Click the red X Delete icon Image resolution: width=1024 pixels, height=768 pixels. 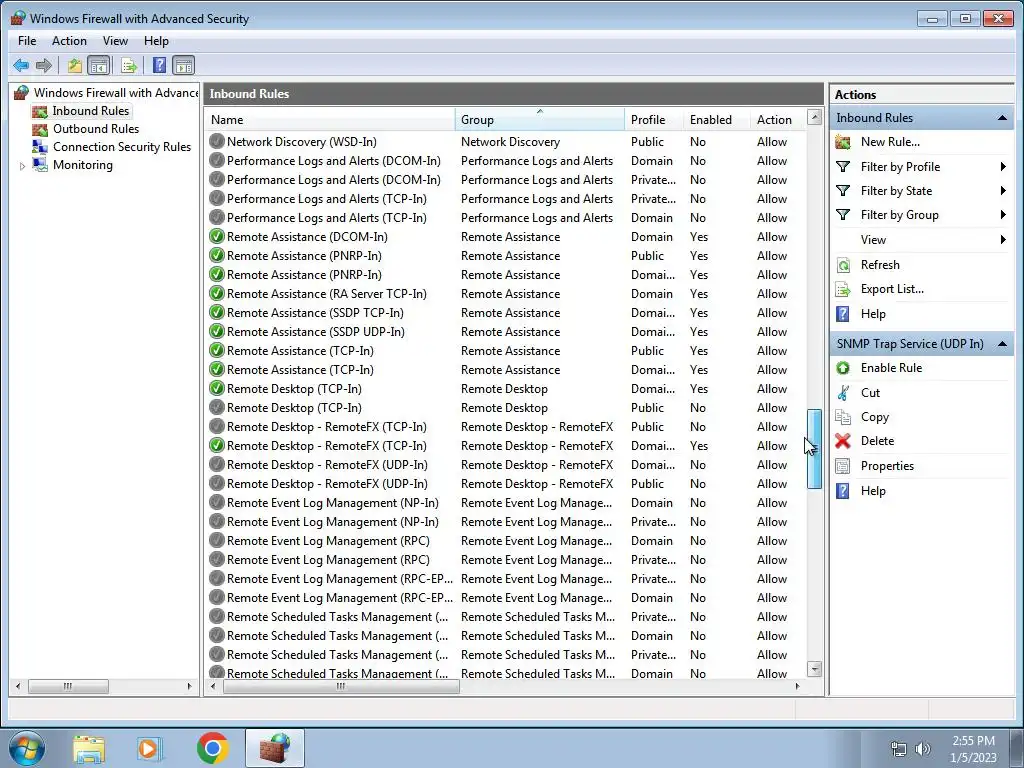pos(843,441)
